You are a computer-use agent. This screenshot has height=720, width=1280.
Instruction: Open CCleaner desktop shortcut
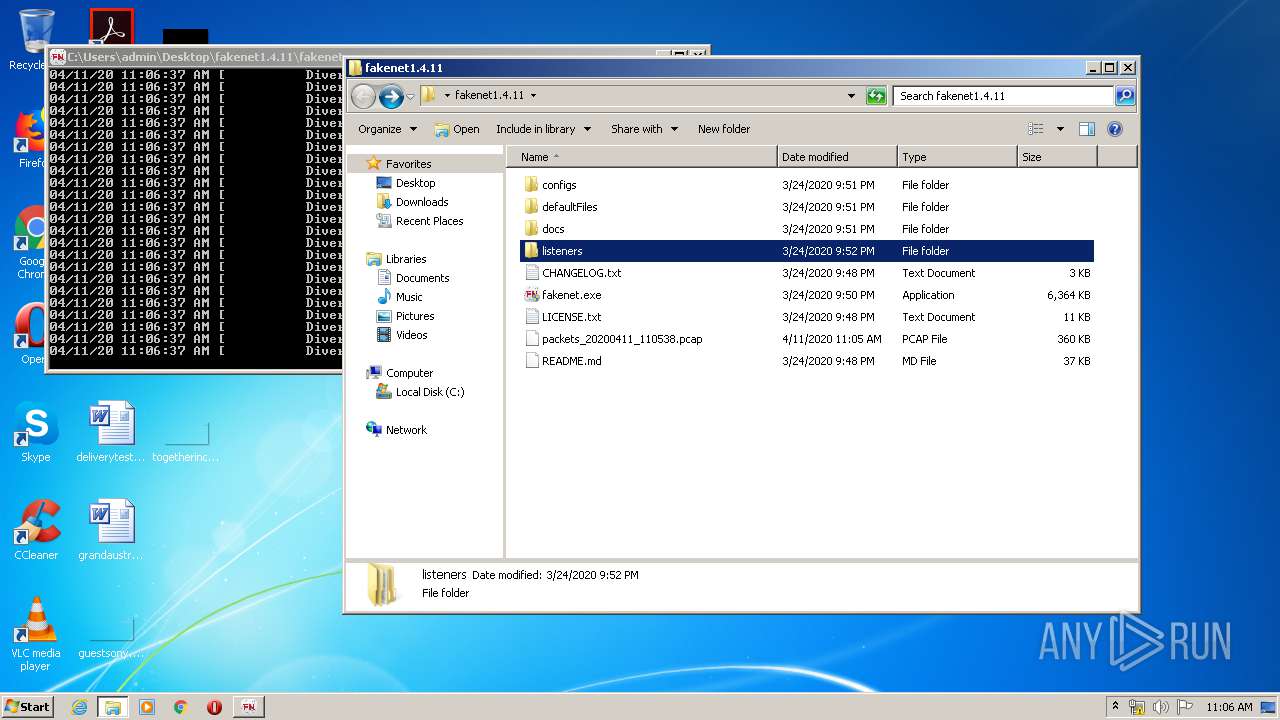click(36, 530)
